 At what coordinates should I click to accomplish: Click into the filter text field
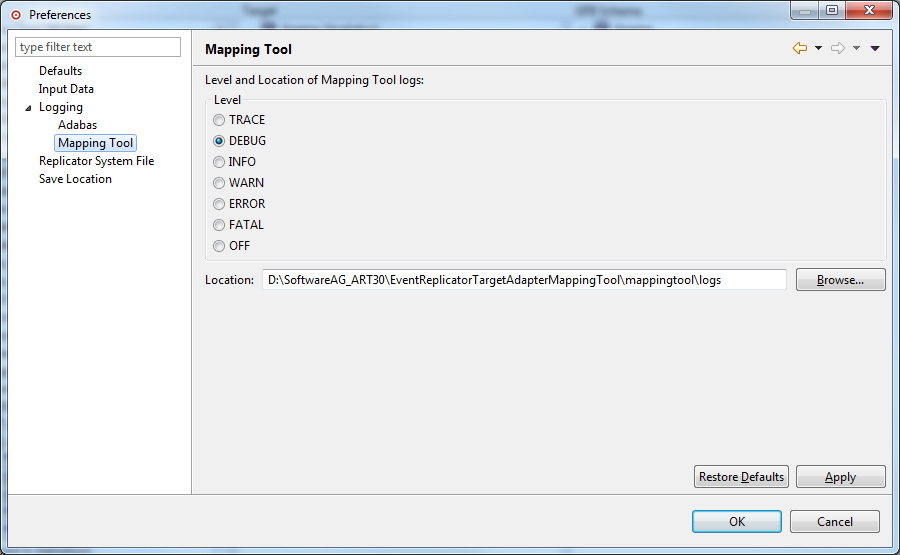98,47
